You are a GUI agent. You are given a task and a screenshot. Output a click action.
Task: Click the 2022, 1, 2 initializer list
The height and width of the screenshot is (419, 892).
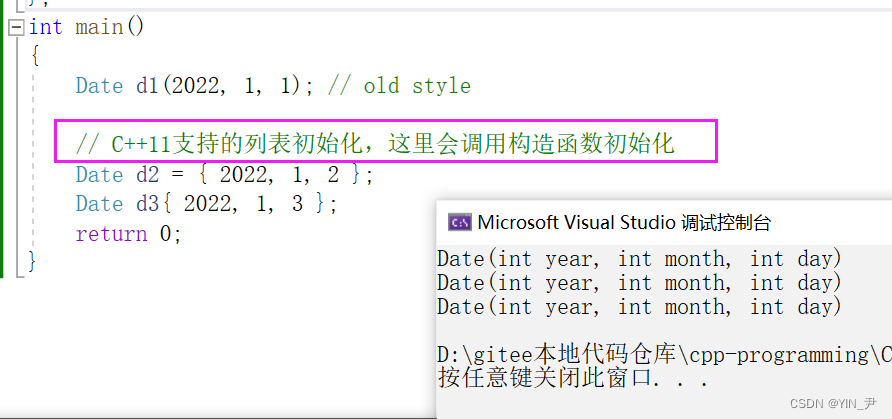coord(286,175)
